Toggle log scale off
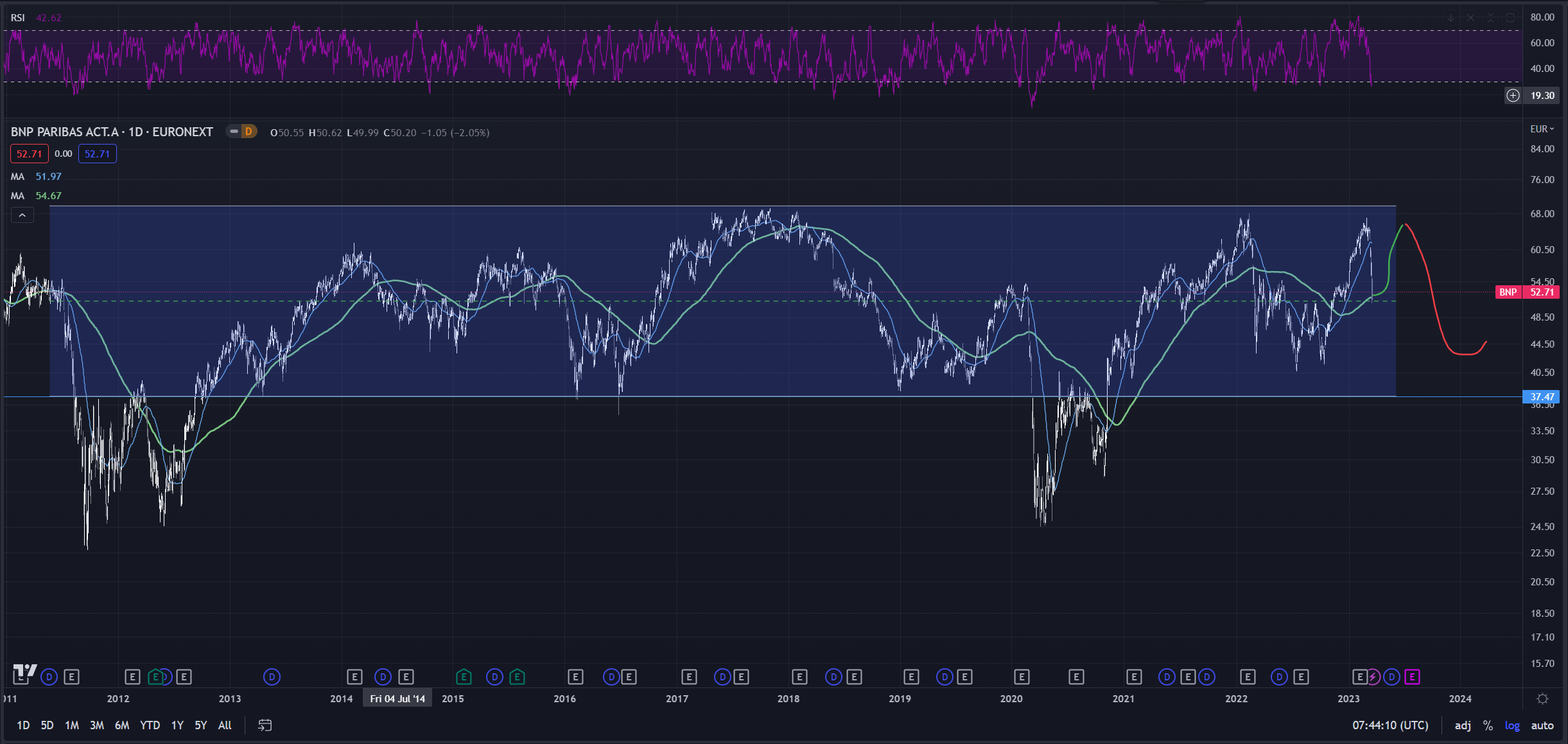The image size is (1568, 744). tap(1512, 725)
